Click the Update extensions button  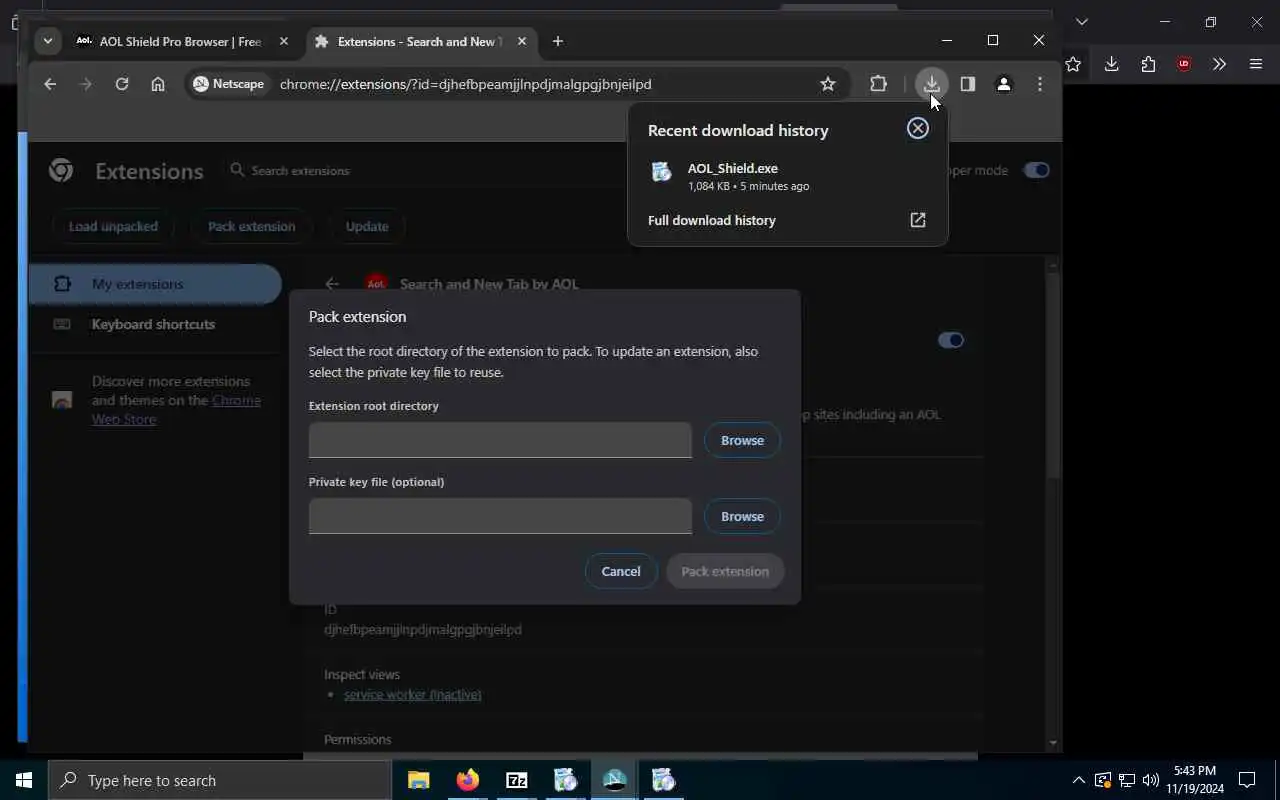(x=367, y=226)
